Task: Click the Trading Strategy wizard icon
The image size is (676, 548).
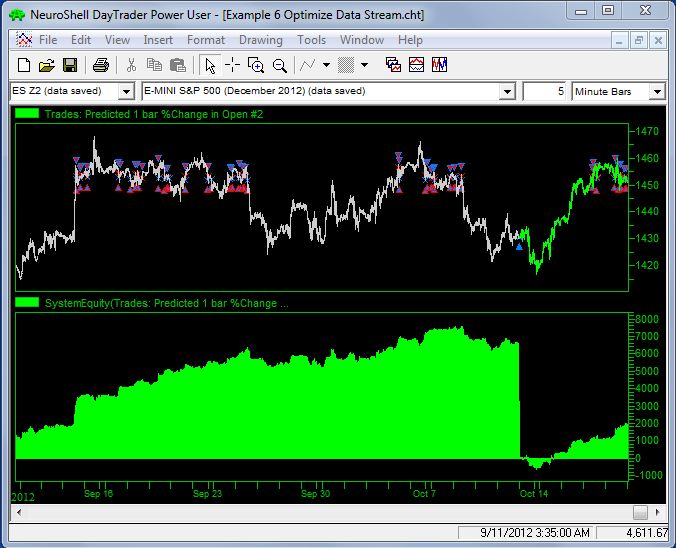Action: click(439, 65)
